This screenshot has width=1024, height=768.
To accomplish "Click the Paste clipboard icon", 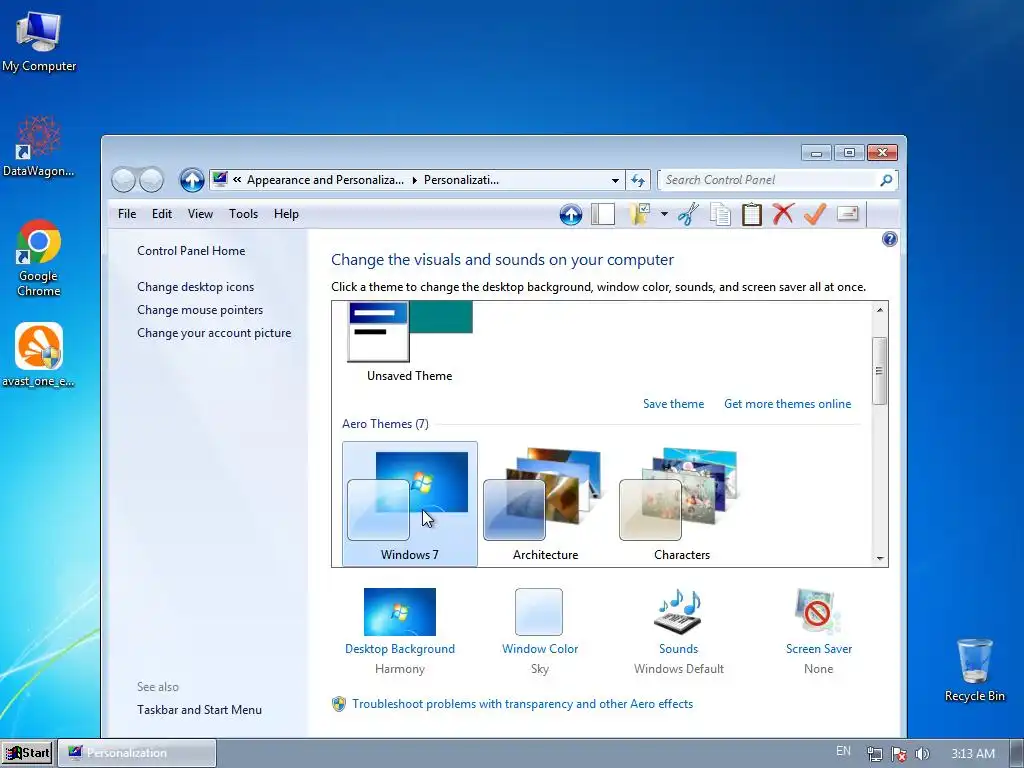I will pyautogui.click(x=752, y=214).
